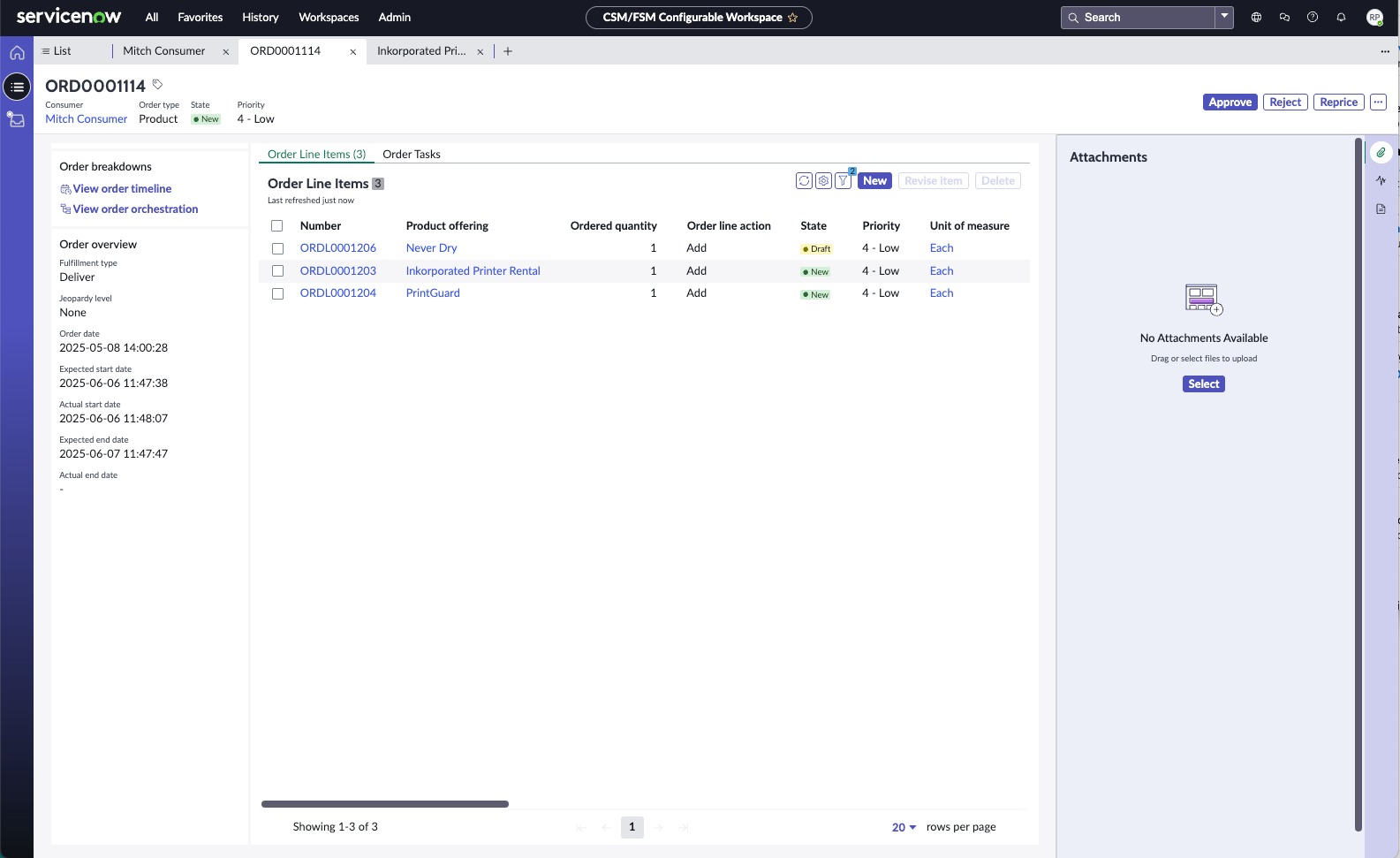The width and height of the screenshot is (1400, 858).
Task: Open View order timeline link
Action: 122,188
